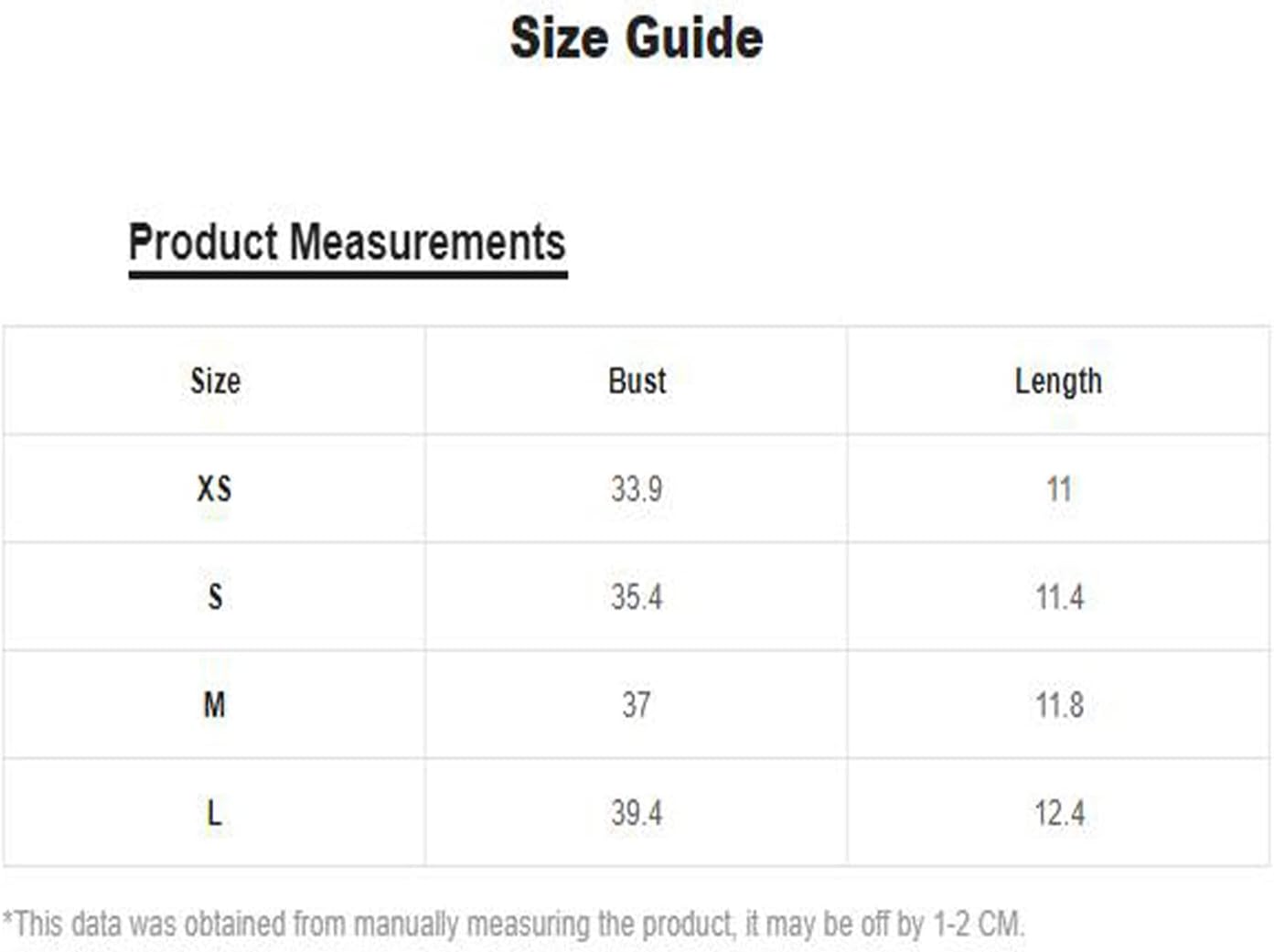Select the S size cell
Image resolution: width=1274 pixels, height=952 pixels.
(x=215, y=596)
